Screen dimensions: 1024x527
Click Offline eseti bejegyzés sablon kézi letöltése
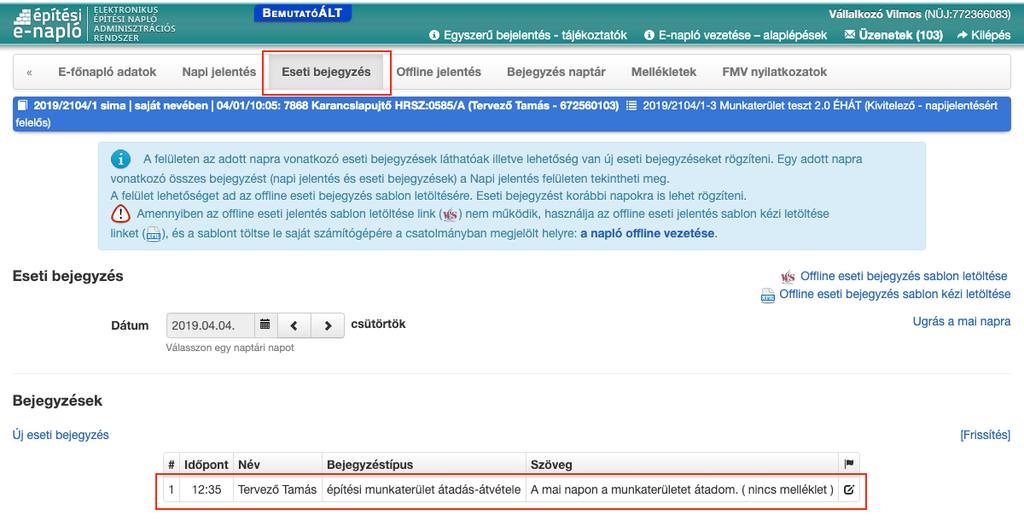(x=895, y=294)
